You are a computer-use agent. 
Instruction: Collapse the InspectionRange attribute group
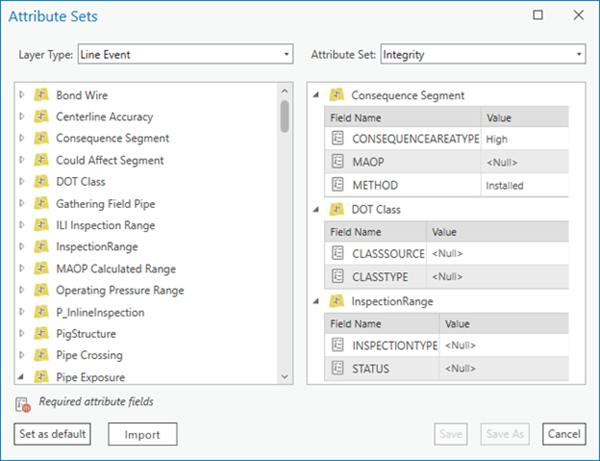[x=317, y=301]
